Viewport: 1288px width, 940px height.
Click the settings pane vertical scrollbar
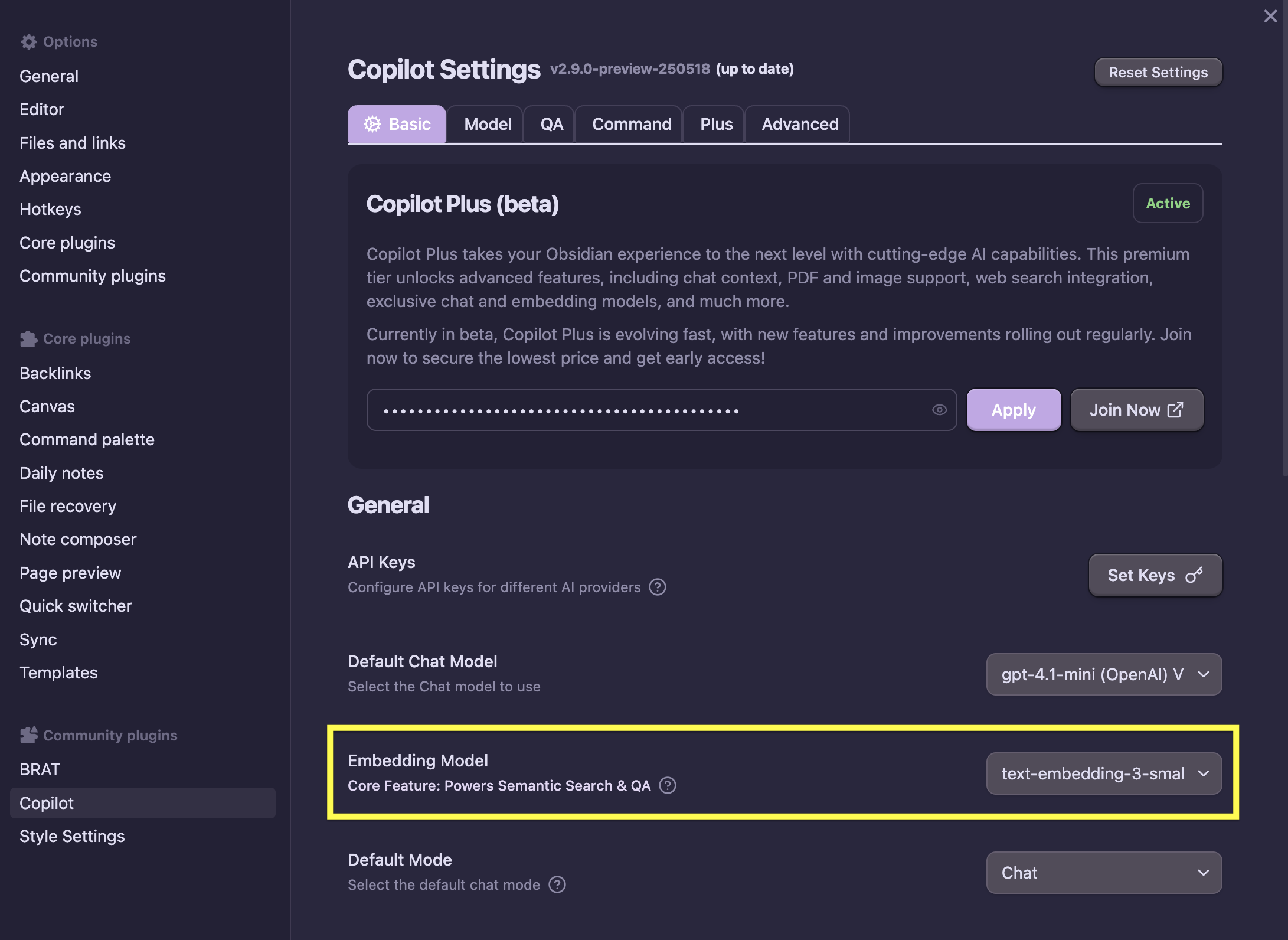point(1284,236)
